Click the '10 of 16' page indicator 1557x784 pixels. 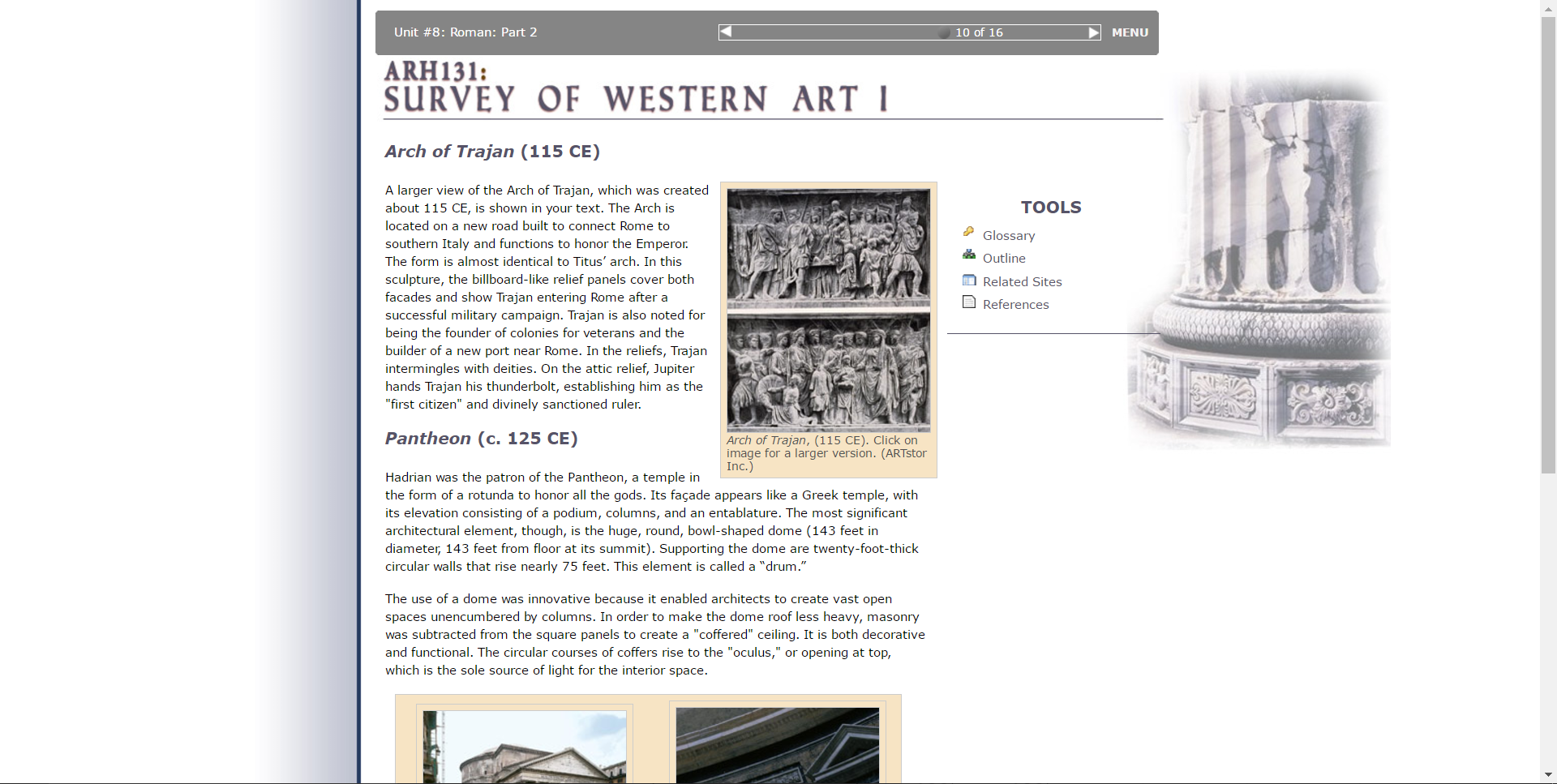click(979, 32)
